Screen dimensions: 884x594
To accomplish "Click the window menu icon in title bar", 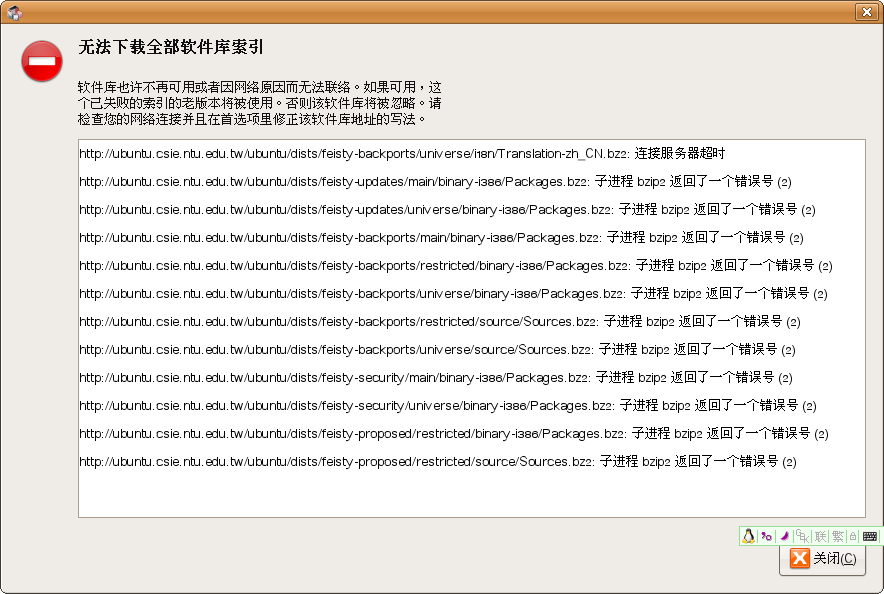I will point(15,12).
